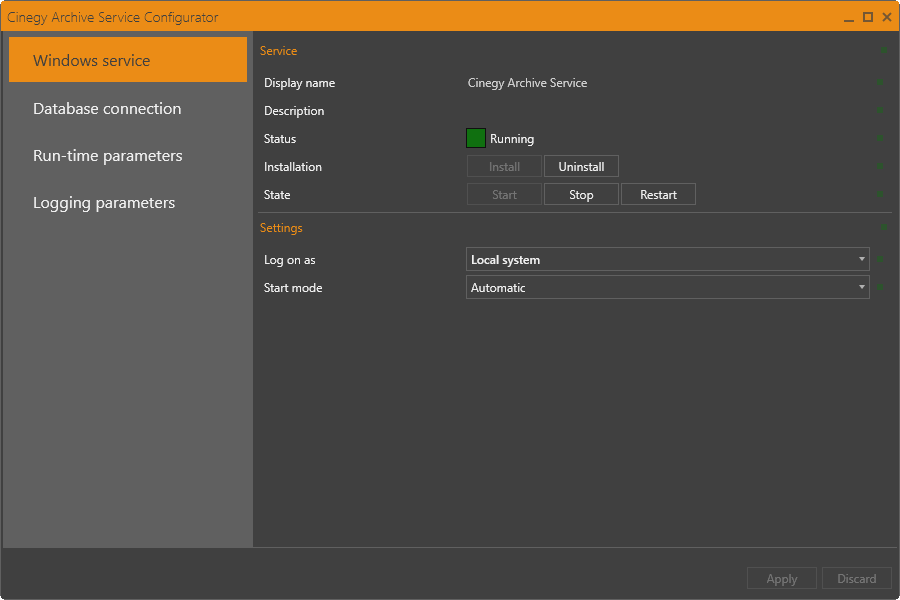Click green indicator next to Start mode
This screenshot has height=600, width=900.
[x=880, y=288]
